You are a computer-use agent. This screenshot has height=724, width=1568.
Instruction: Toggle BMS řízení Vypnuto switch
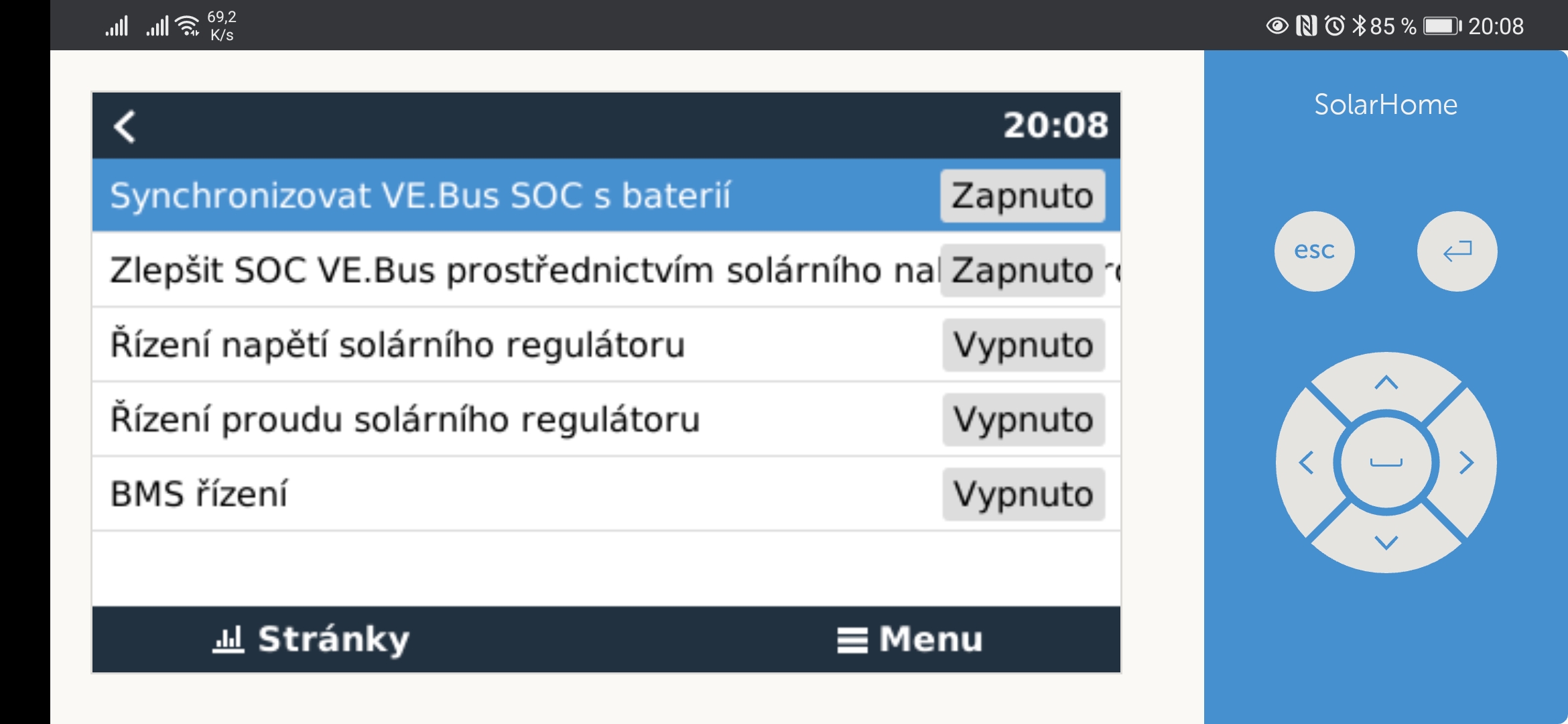click(x=1023, y=494)
